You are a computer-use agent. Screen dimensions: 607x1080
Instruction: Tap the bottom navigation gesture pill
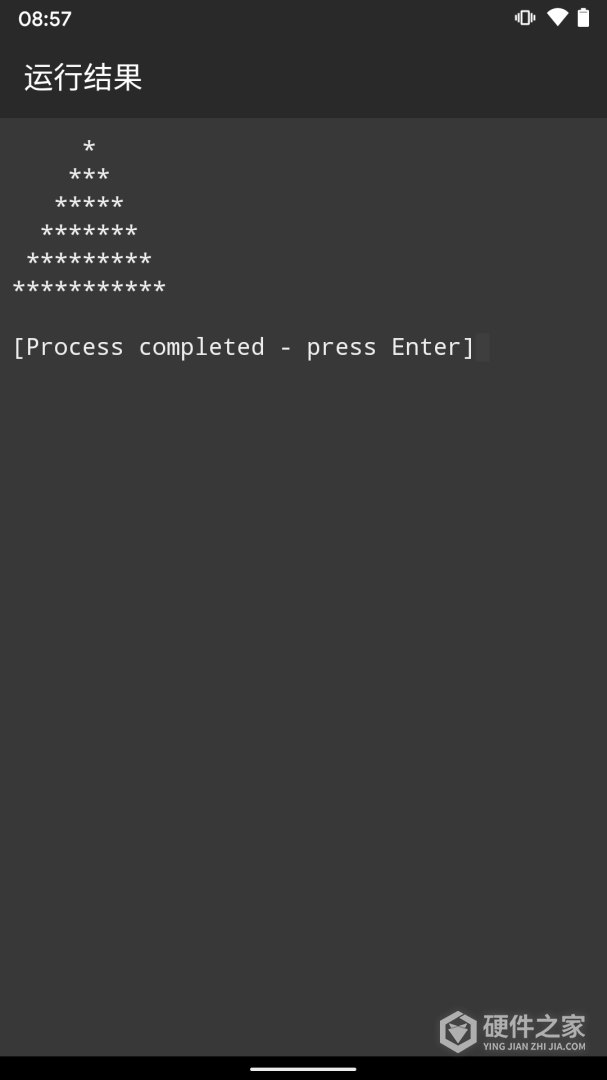tap(303, 1069)
